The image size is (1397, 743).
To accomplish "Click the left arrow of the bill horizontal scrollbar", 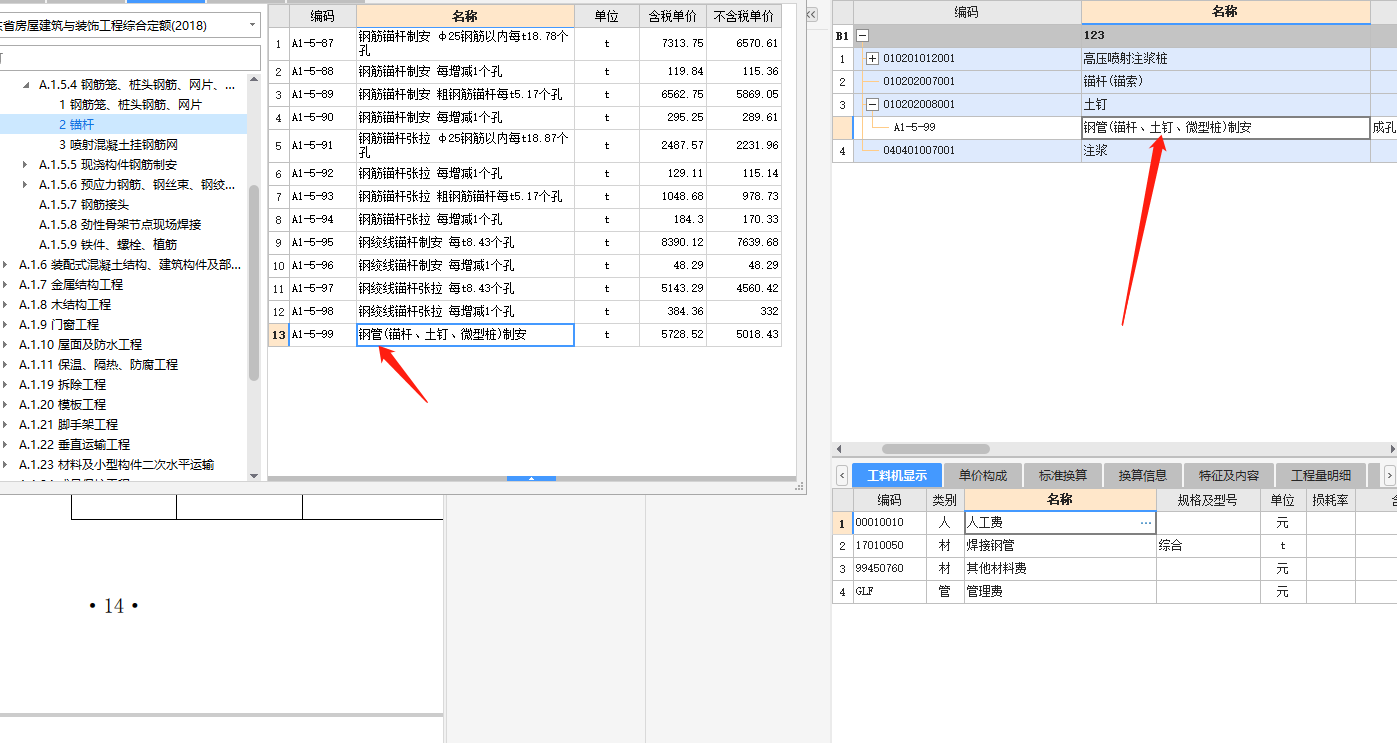I will pos(839,449).
